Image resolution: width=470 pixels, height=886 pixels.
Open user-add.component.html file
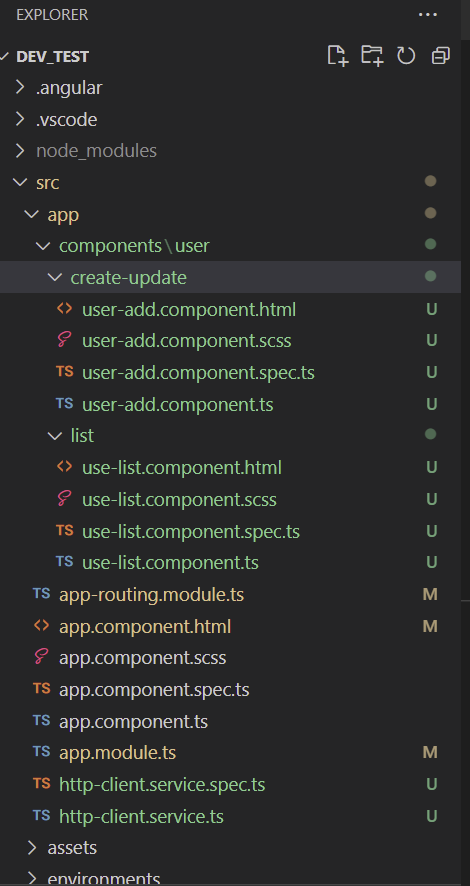(x=230, y=309)
